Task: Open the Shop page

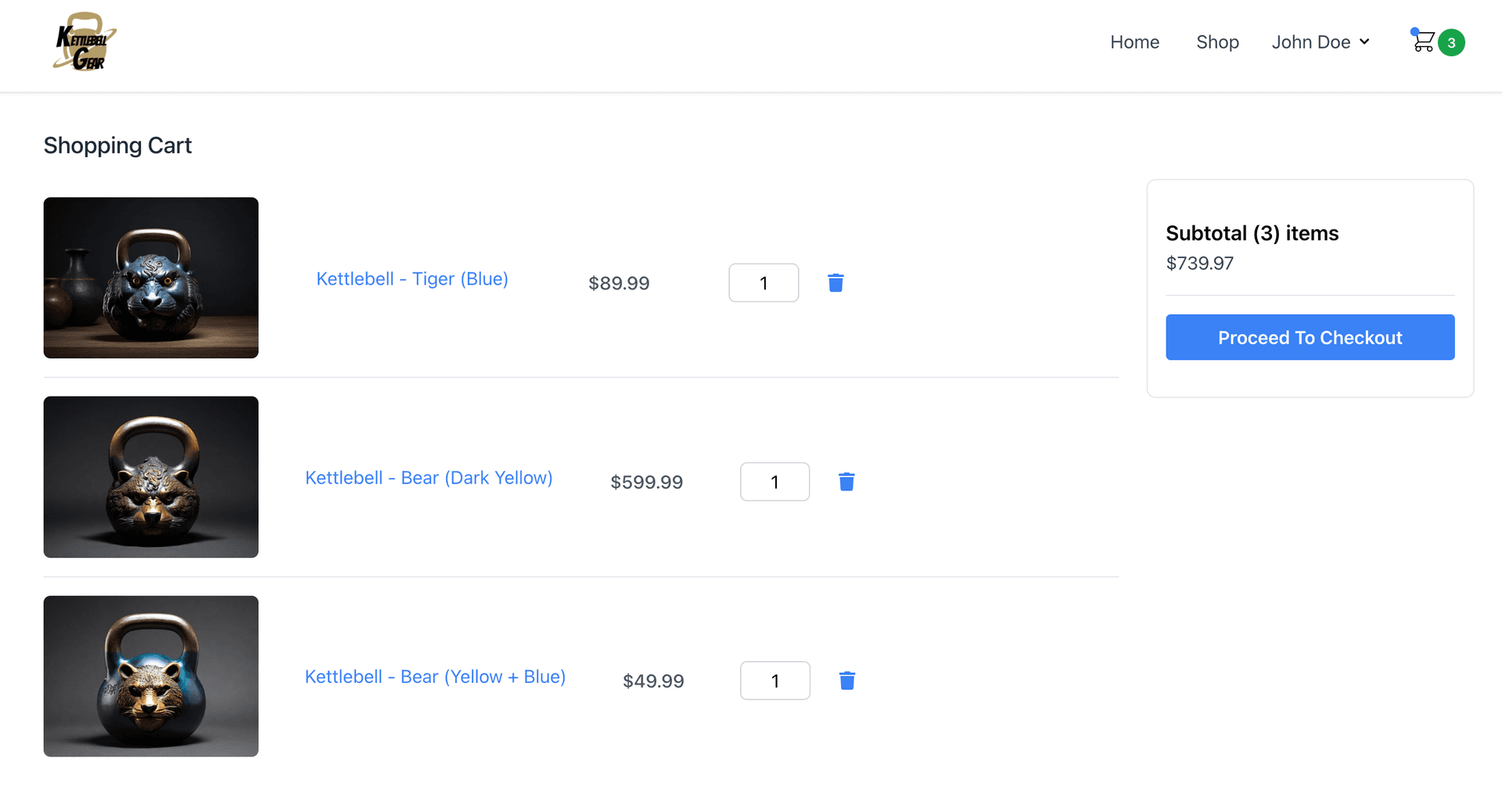Action: click(1217, 41)
